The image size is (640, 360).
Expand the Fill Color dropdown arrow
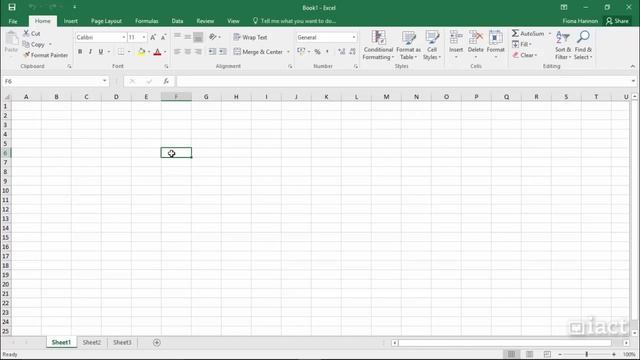point(149,52)
